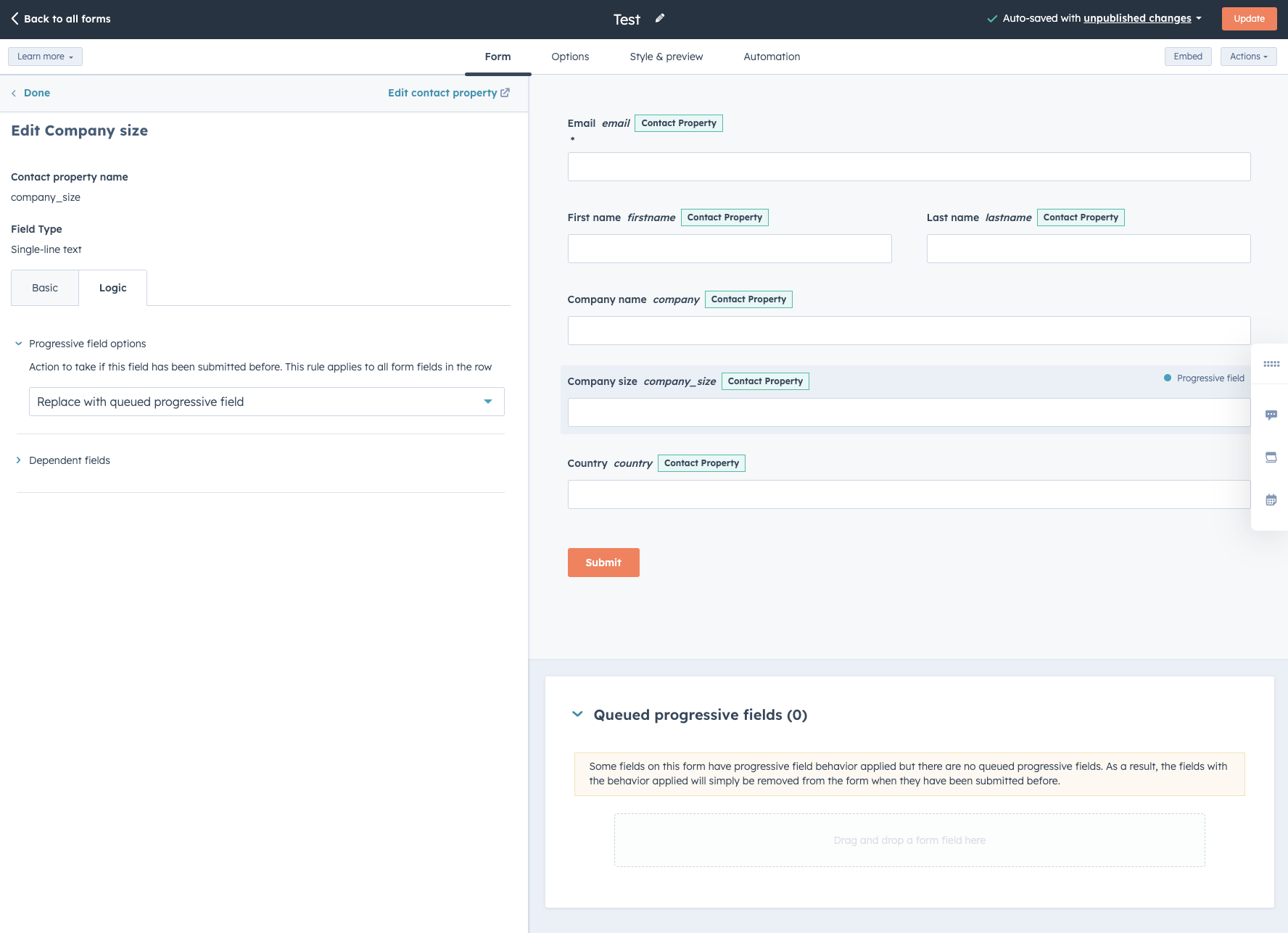Image resolution: width=1288 pixels, height=933 pixels.
Task: Open the Learn more dropdown
Action: 45,57
